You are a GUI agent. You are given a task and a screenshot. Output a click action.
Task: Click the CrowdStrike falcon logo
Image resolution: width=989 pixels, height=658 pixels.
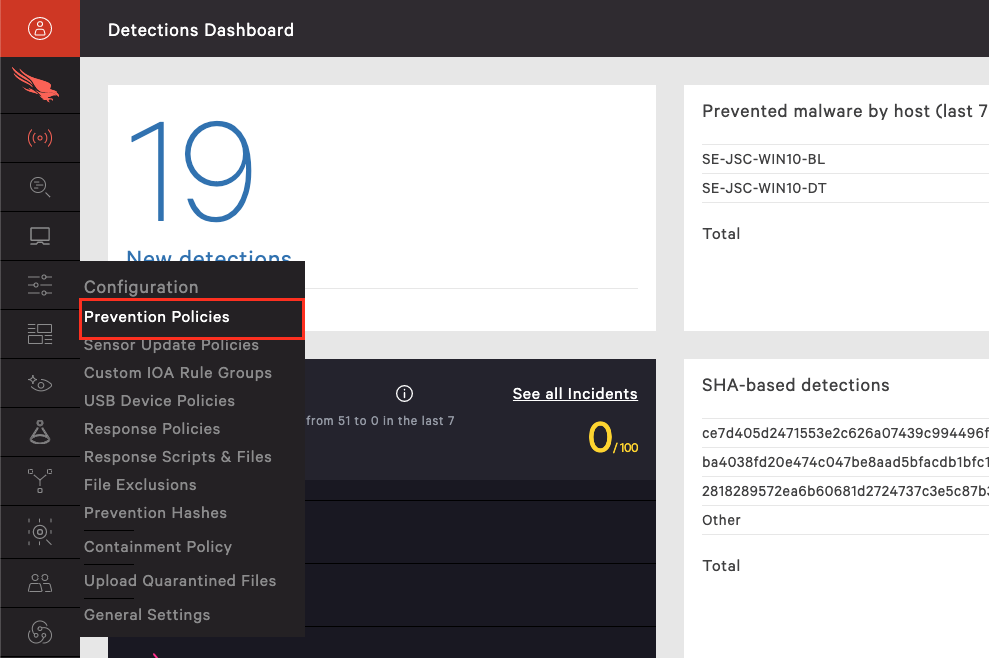click(x=36, y=85)
